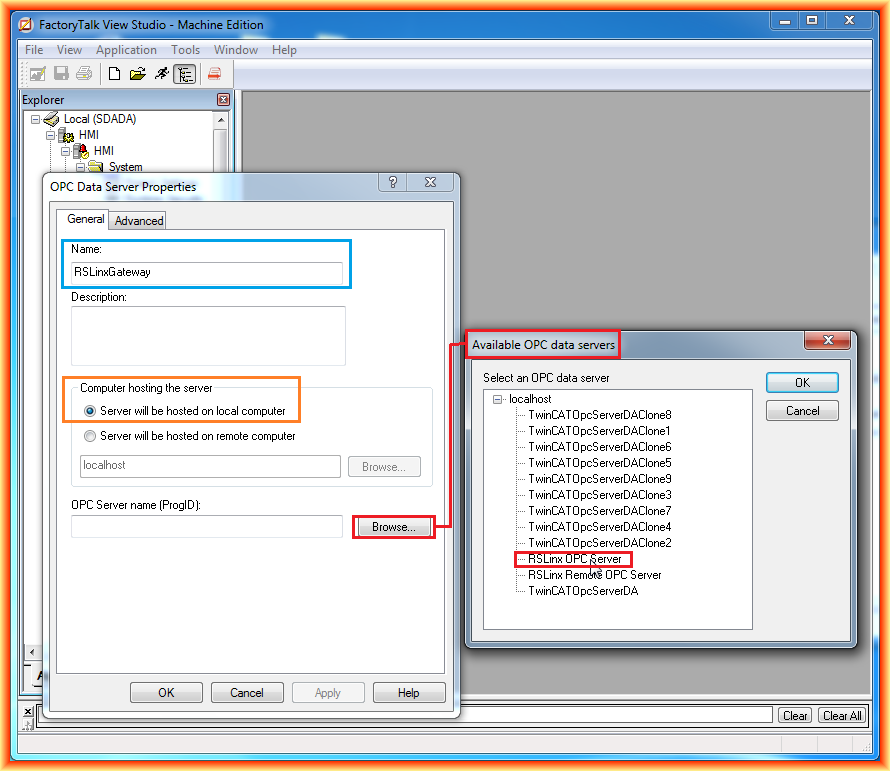Screen dimensions: 890x771
Task: Select RSLinx Remote OPC Server entry
Action: point(594,575)
